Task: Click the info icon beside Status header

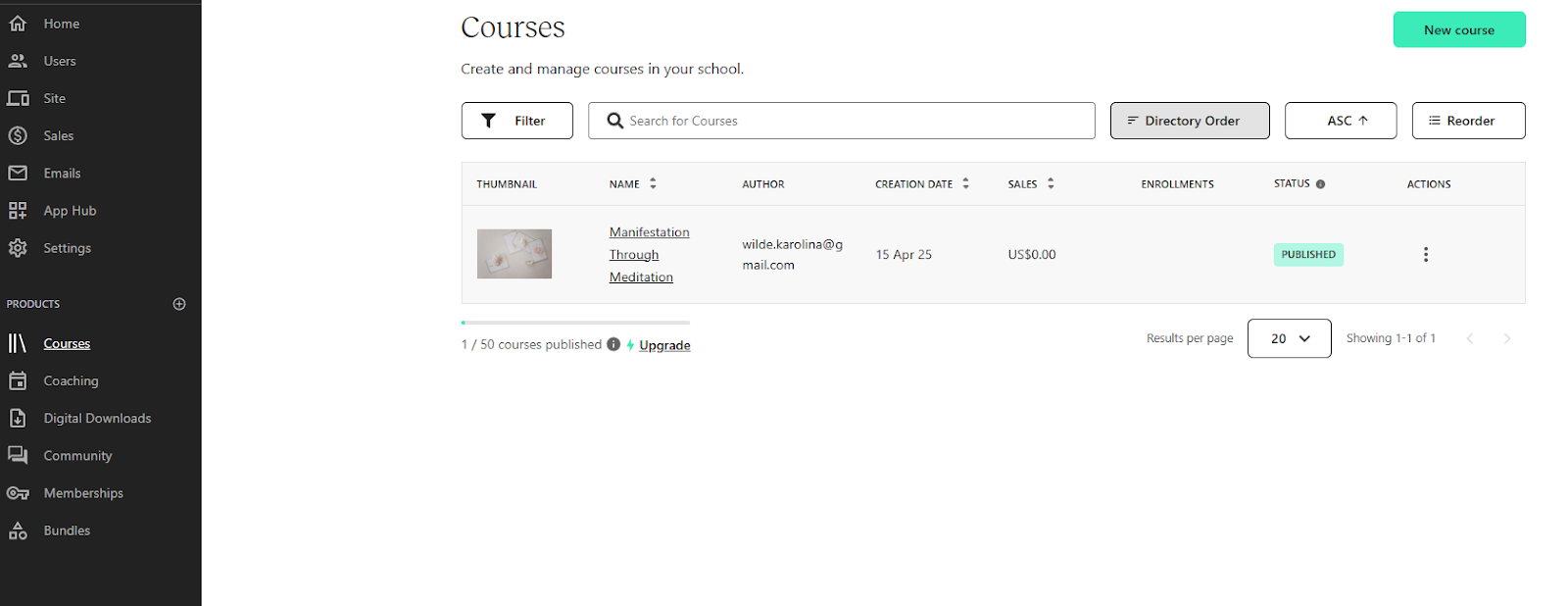Action: 1320,184
